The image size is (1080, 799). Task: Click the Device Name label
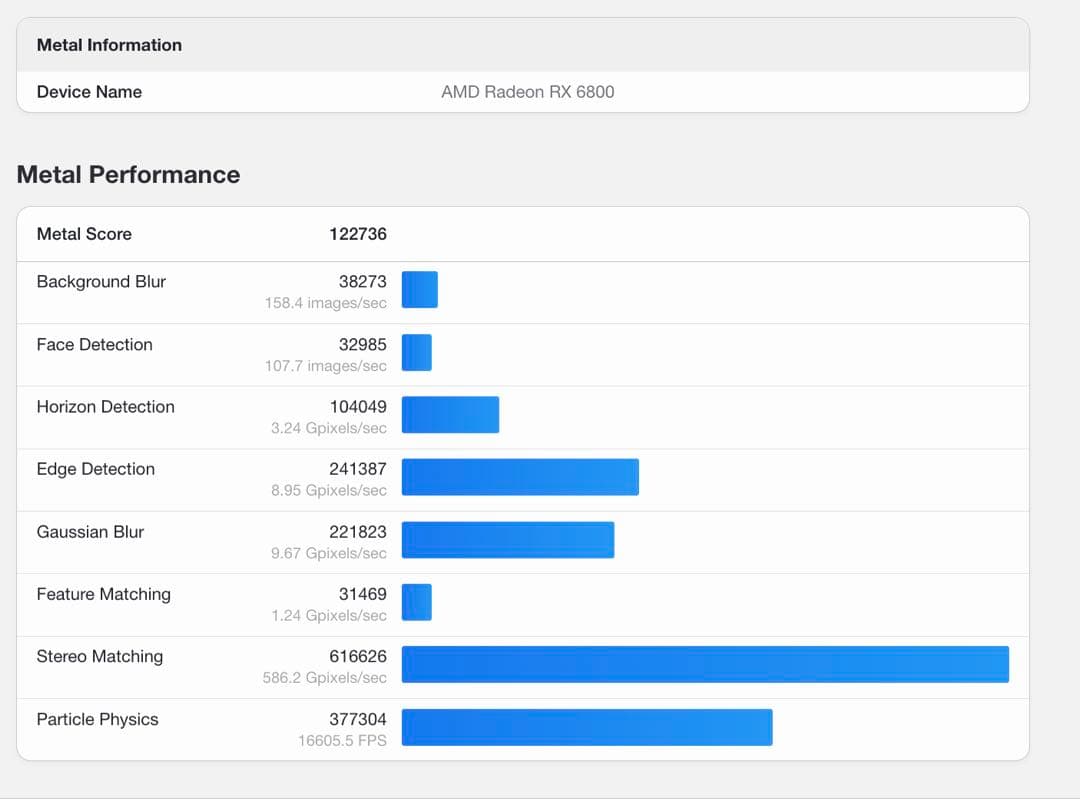pyautogui.click(x=89, y=92)
